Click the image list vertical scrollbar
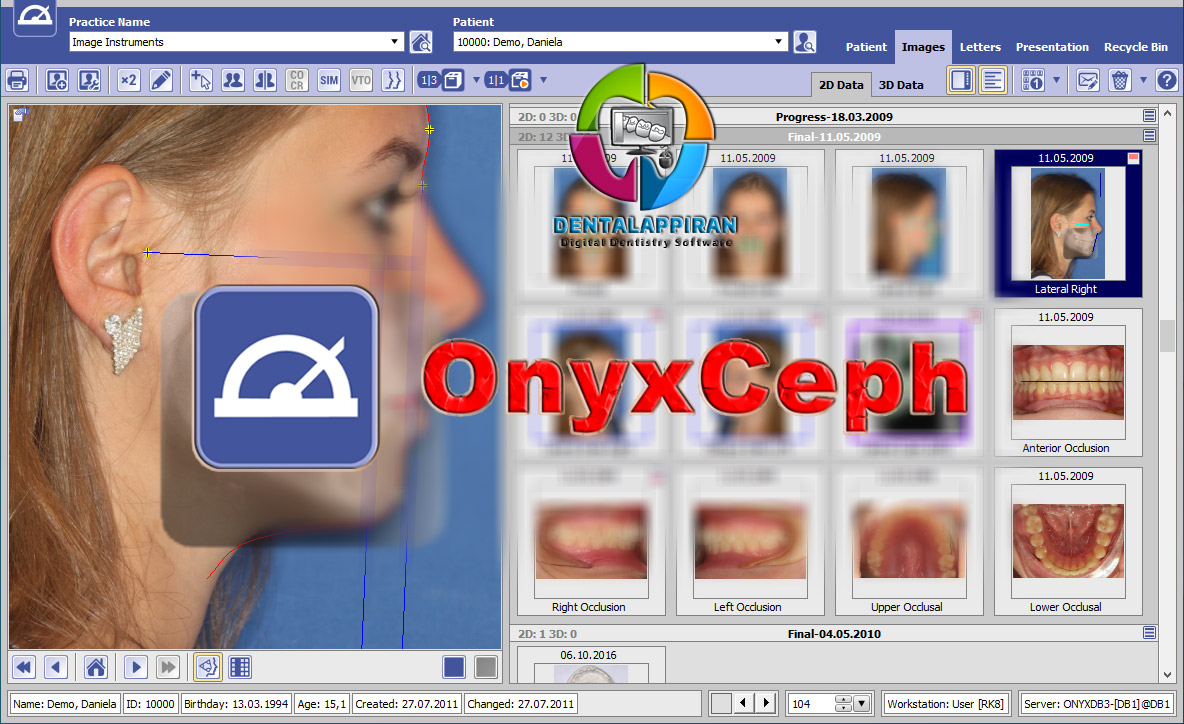The height and width of the screenshot is (724, 1184). pos(1167,394)
